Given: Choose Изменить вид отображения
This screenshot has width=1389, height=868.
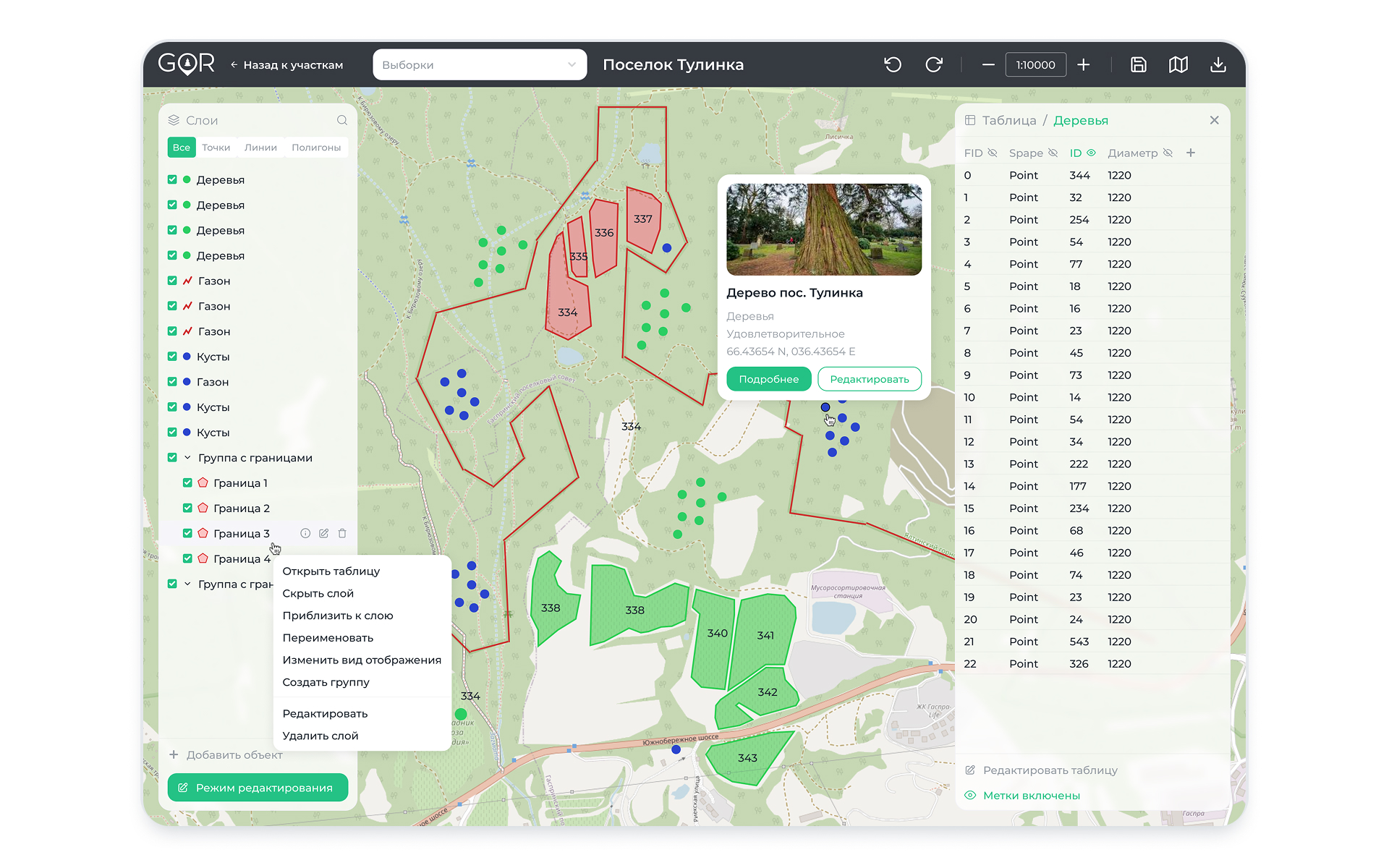Looking at the screenshot, I should tap(362, 660).
